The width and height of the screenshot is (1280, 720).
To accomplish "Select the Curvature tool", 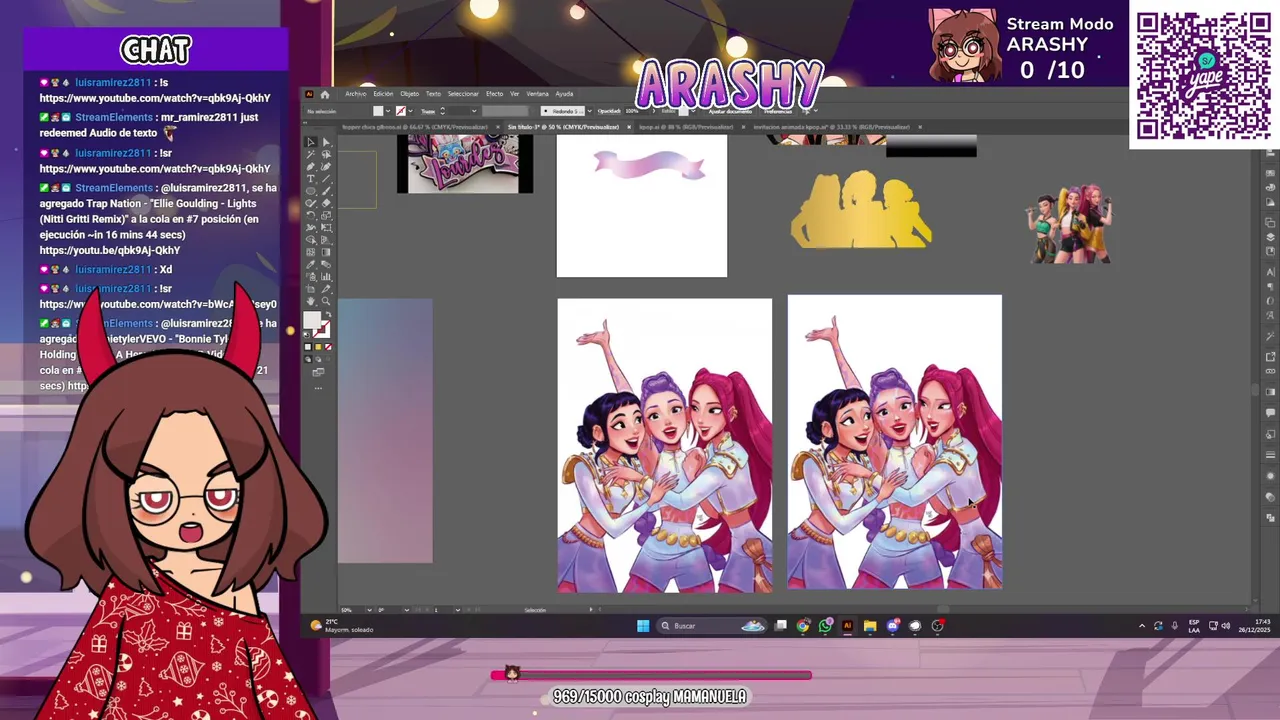I will pyautogui.click(x=326, y=167).
